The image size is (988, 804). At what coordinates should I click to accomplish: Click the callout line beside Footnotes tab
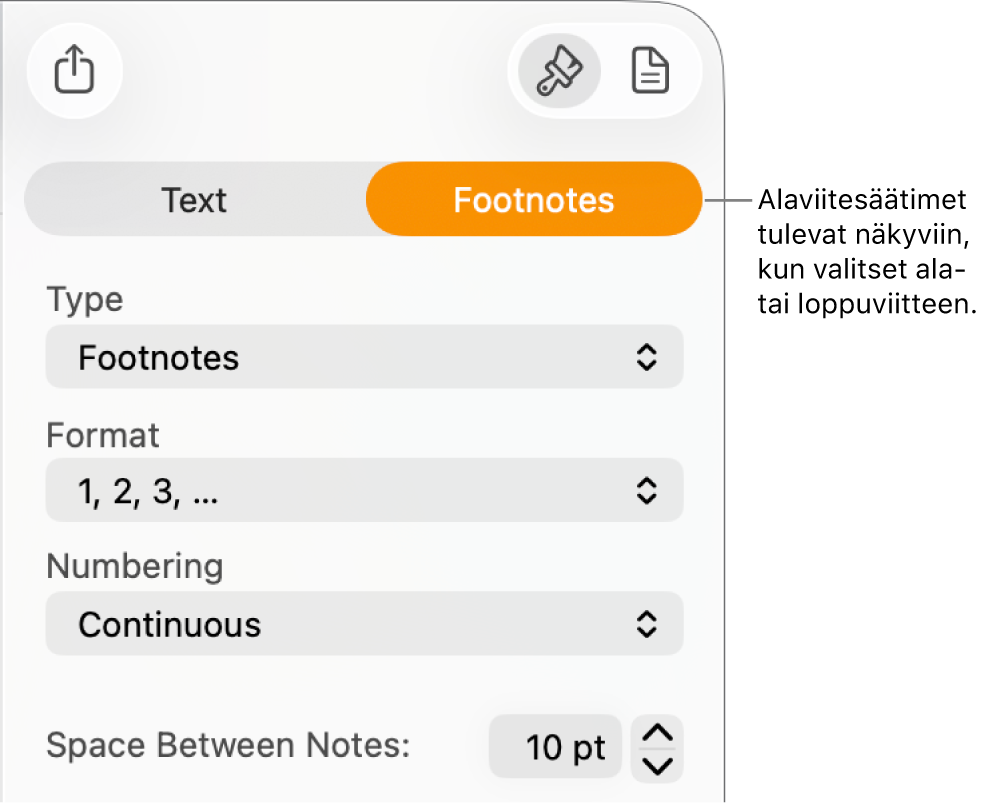pyautogui.click(x=728, y=200)
